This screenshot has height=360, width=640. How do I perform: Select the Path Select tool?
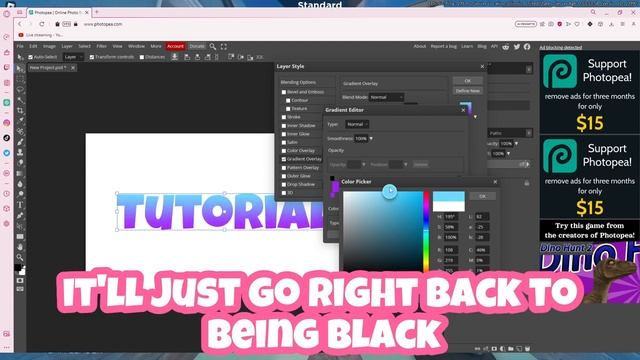click(x=20, y=226)
